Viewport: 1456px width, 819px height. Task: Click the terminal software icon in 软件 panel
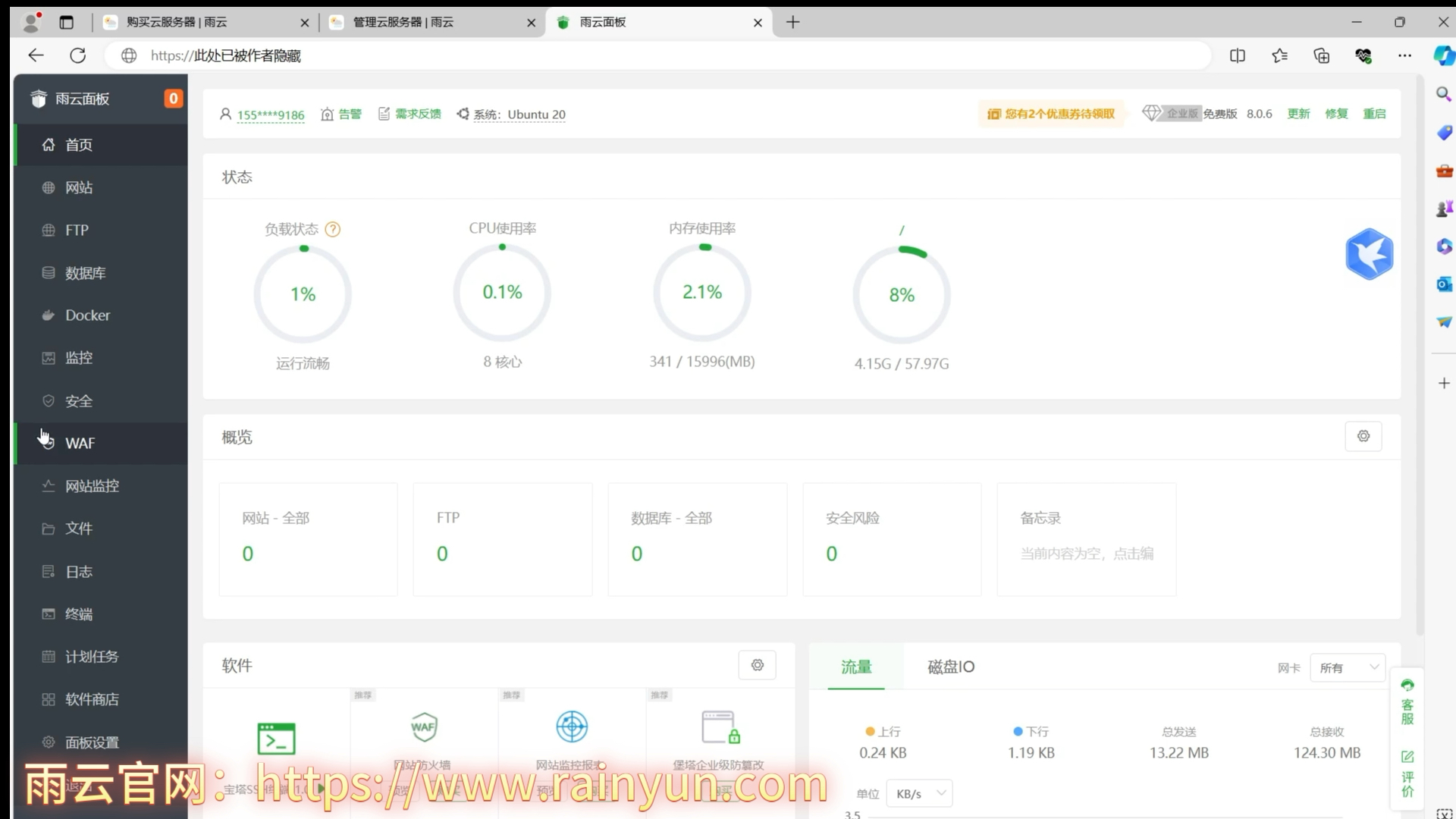click(276, 739)
